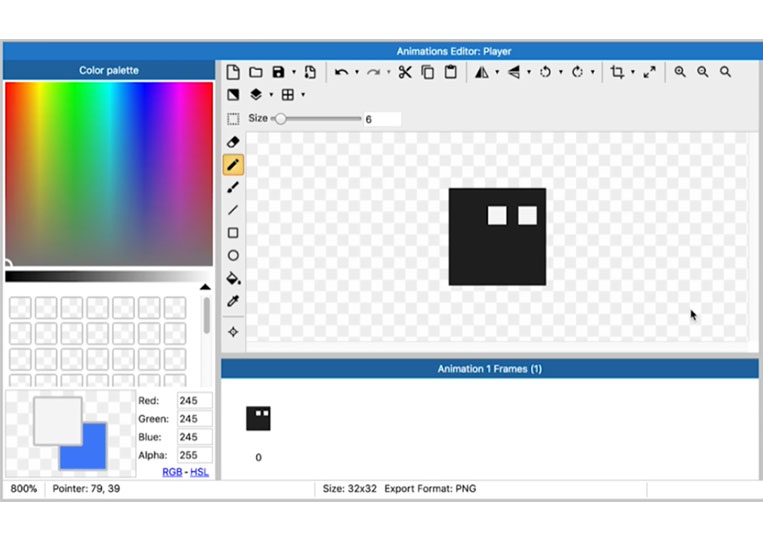The height and width of the screenshot is (541, 763).
Task: Click the 800% zoom level in status bar
Action: 24,489
